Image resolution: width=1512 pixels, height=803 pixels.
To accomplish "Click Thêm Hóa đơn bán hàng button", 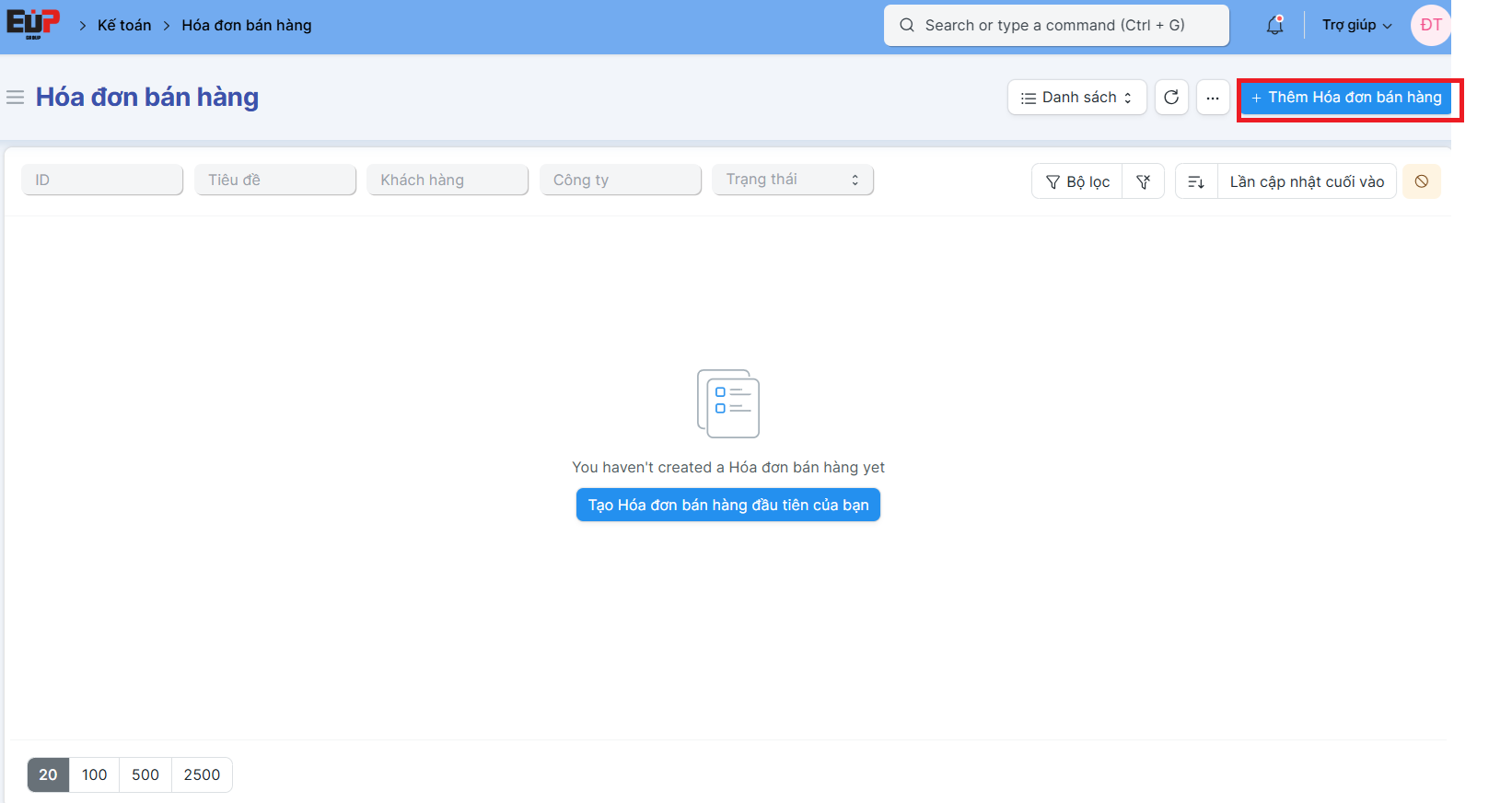I will pos(1346,98).
